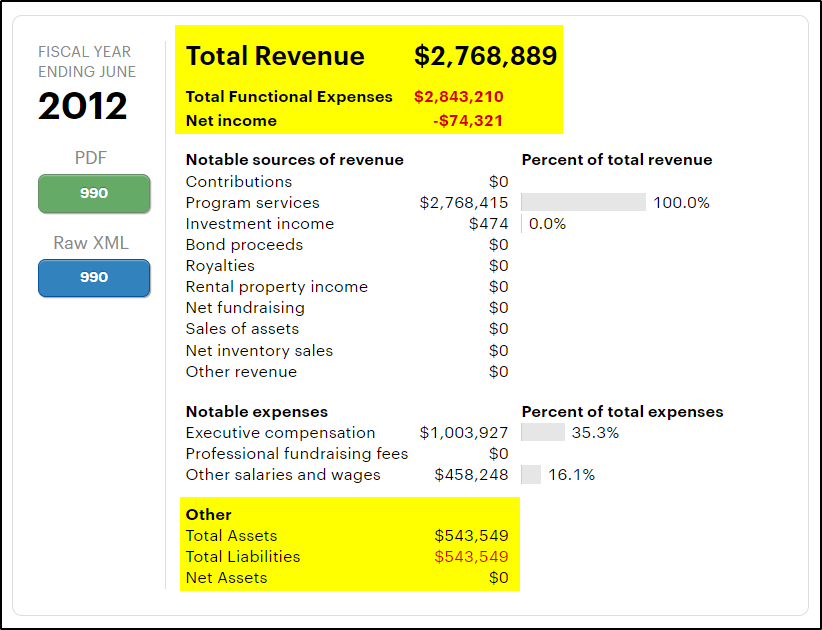Image resolution: width=822 pixels, height=630 pixels.
Task: Click the "Notable sources of revenue" heading
Action: (295, 160)
